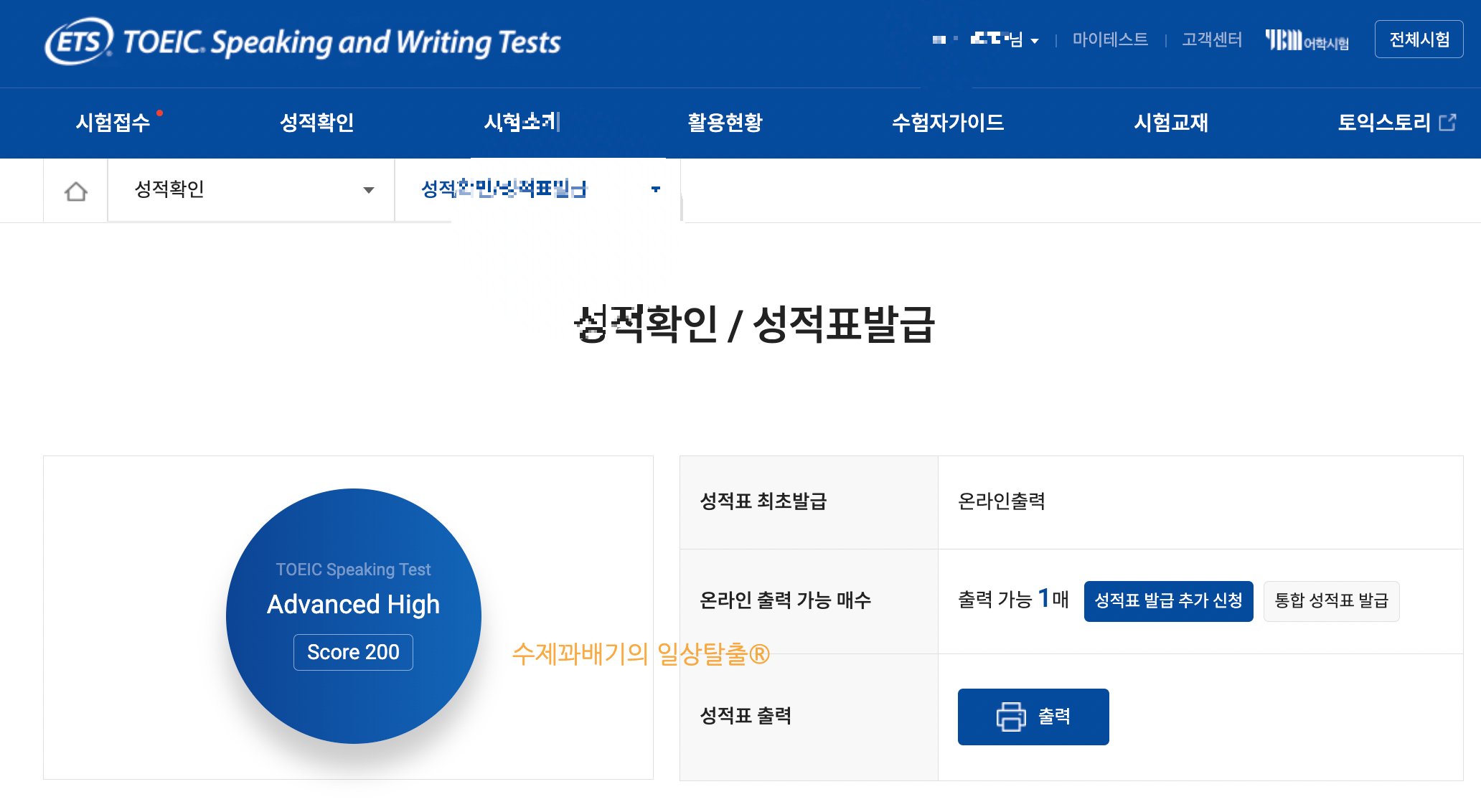Open the 활용현황 menu
This screenshot has width=1481, height=812.
[x=725, y=123]
